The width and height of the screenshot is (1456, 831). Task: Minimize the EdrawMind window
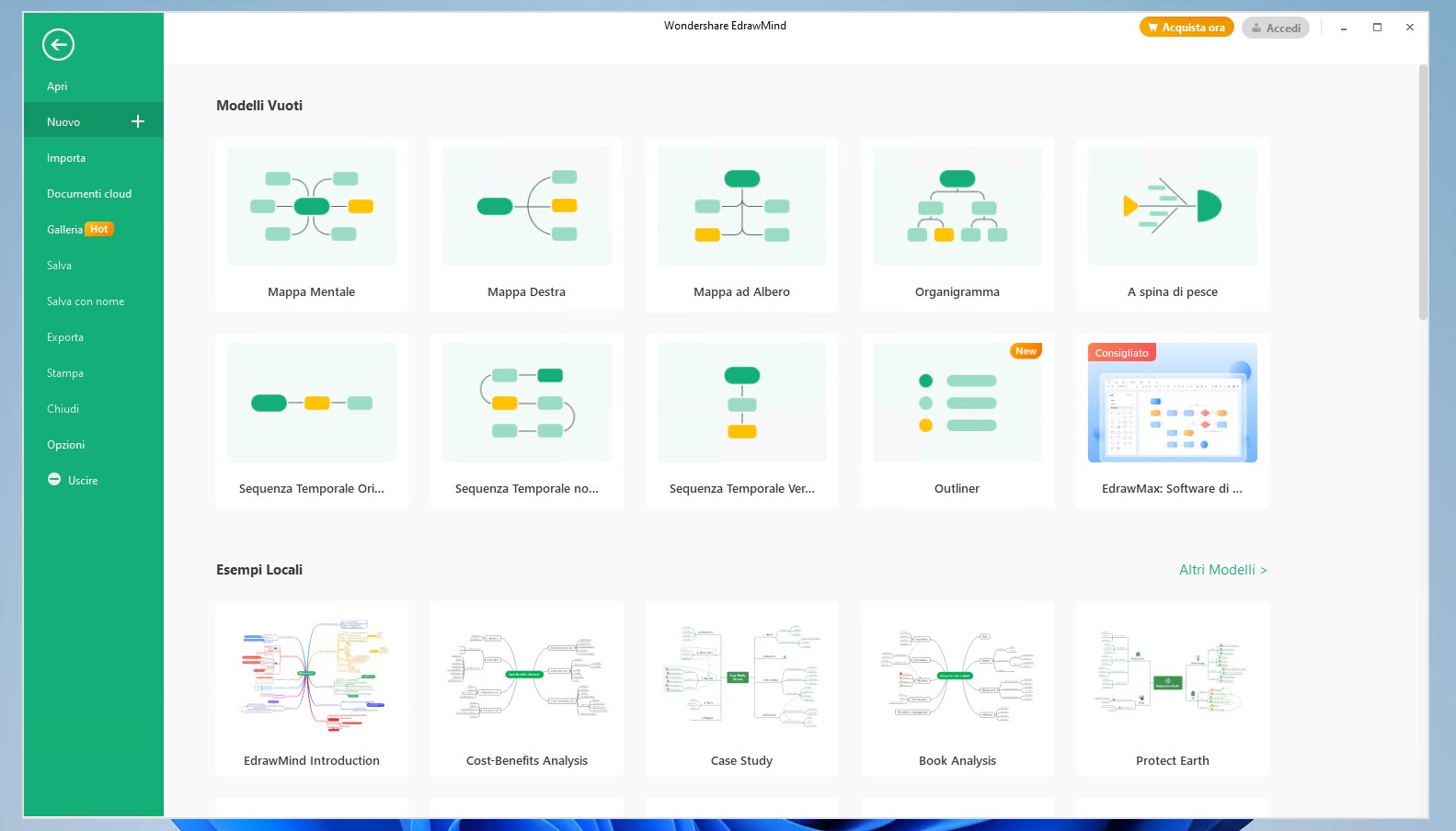point(1344,28)
